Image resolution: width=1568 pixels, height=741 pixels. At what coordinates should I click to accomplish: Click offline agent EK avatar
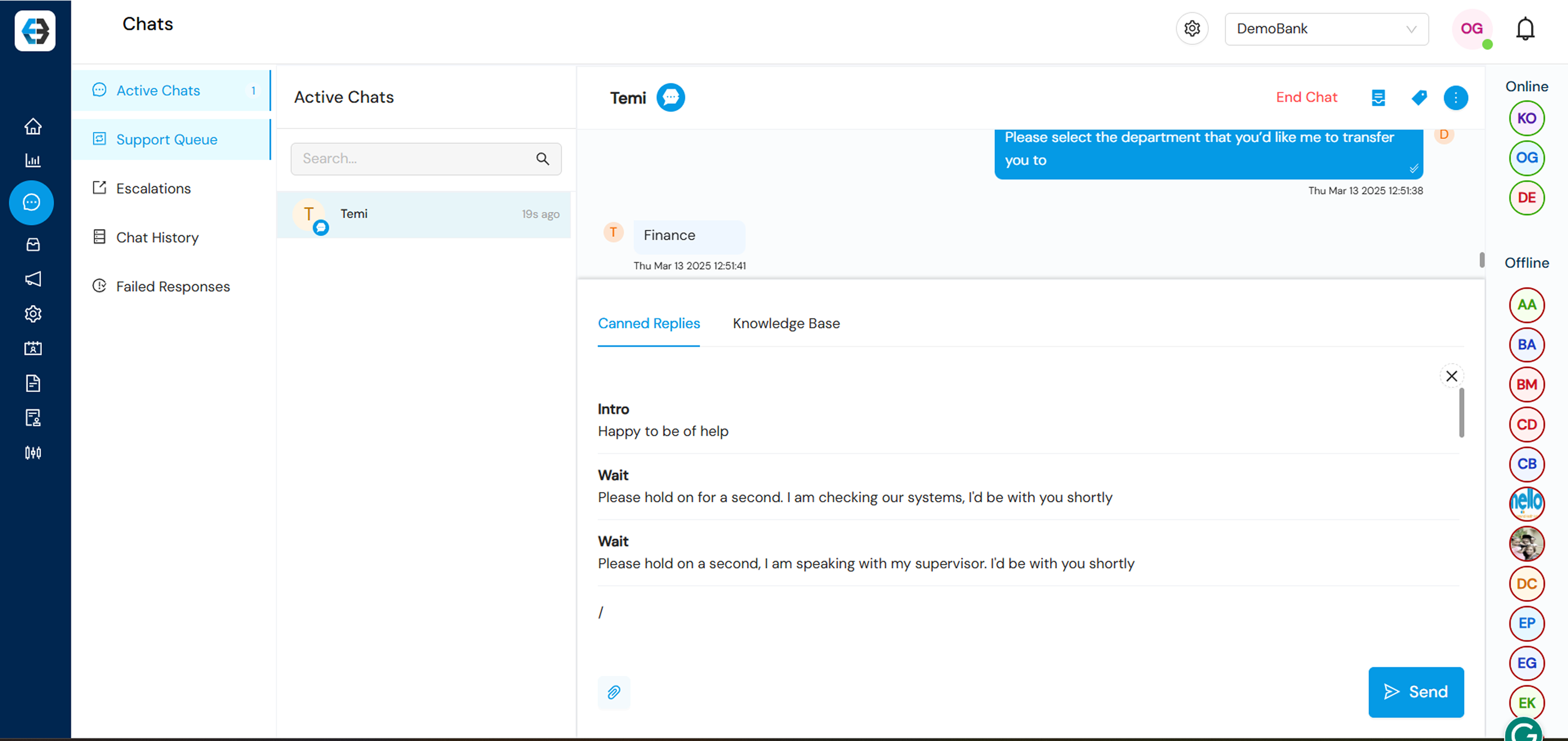[1527, 703]
